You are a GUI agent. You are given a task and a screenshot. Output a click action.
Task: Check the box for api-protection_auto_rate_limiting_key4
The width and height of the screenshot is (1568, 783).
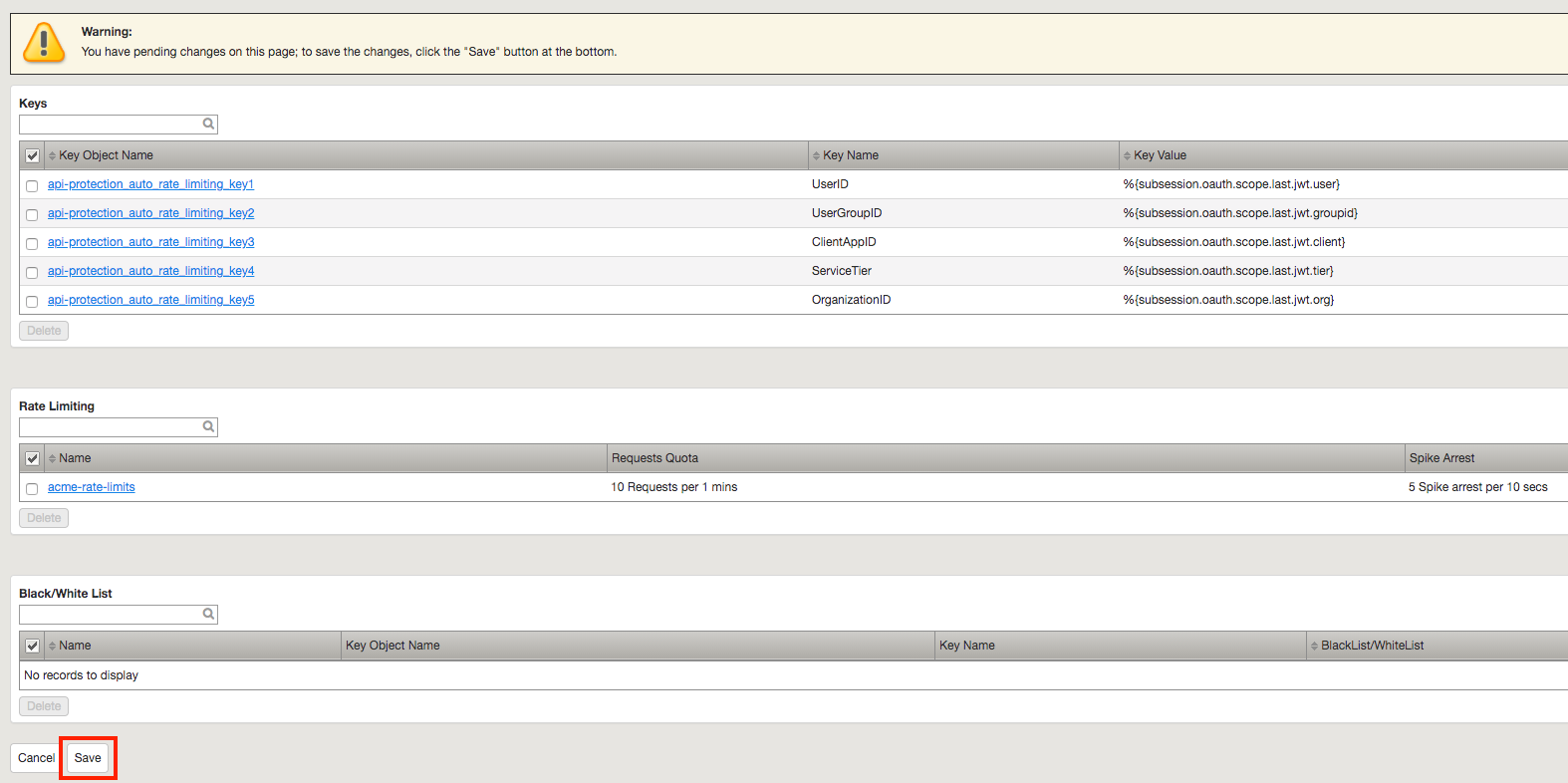click(x=32, y=272)
